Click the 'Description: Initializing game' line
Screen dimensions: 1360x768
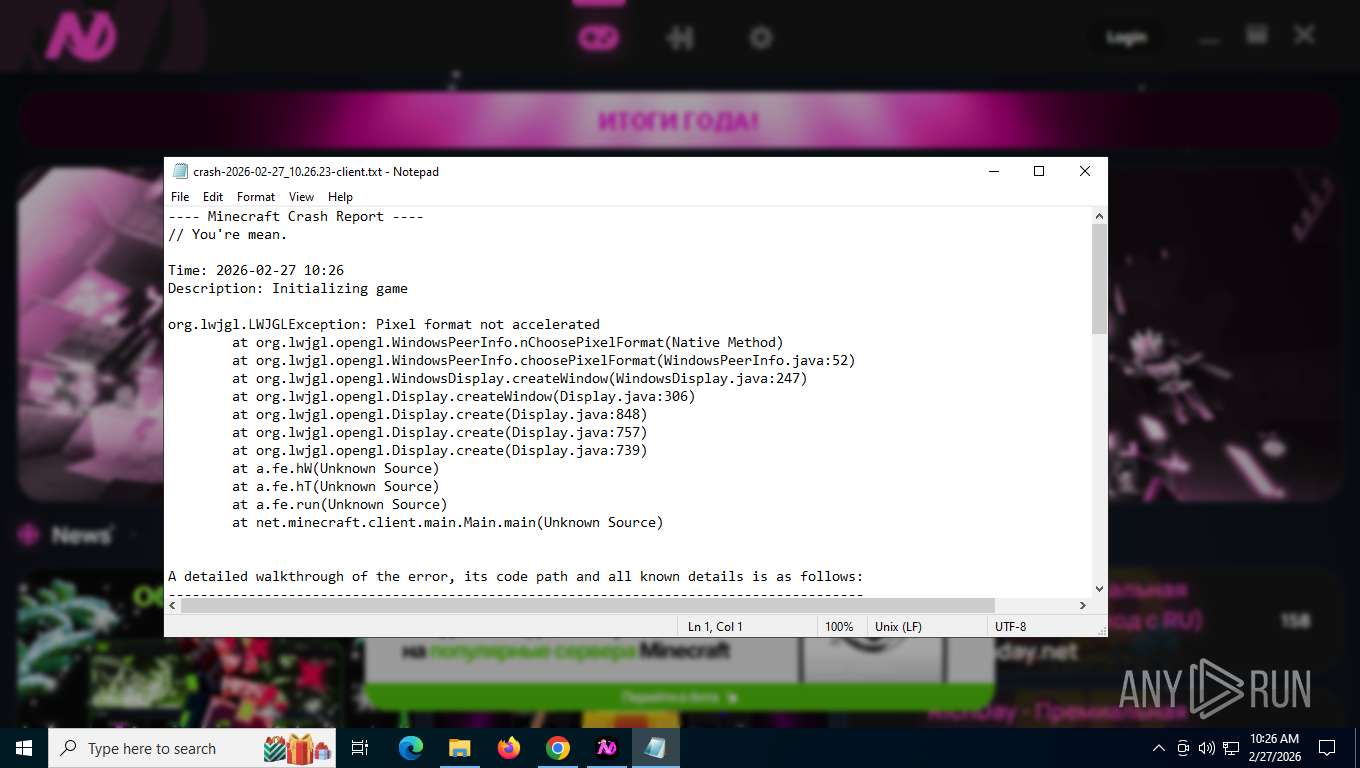click(x=288, y=288)
